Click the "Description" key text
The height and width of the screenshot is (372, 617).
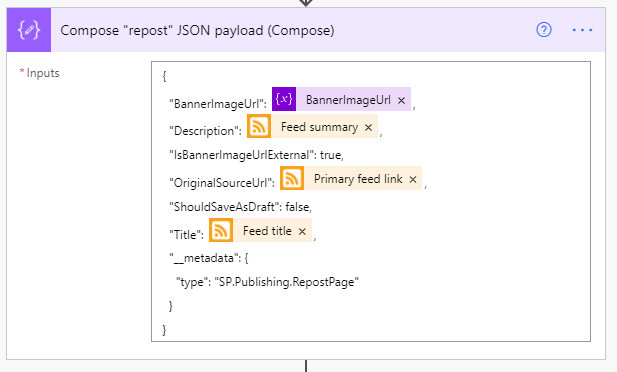tap(205, 131)
